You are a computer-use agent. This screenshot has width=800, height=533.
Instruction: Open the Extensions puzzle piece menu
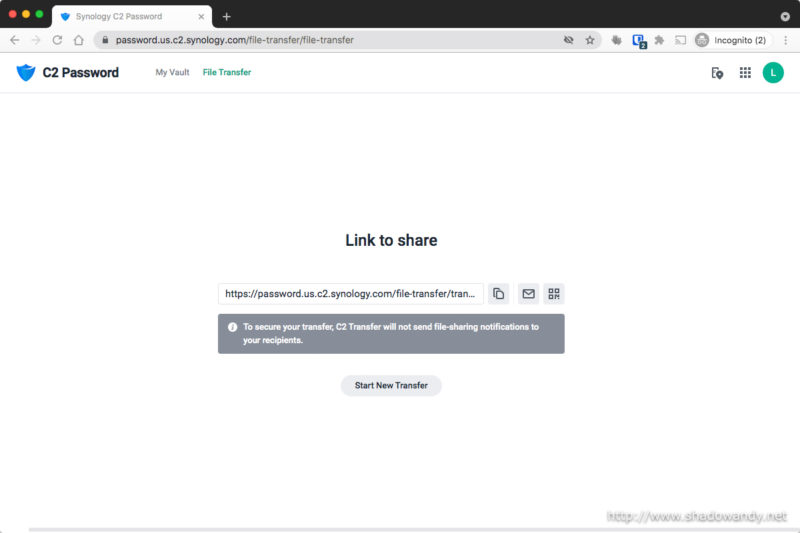[x=659, y=40]
